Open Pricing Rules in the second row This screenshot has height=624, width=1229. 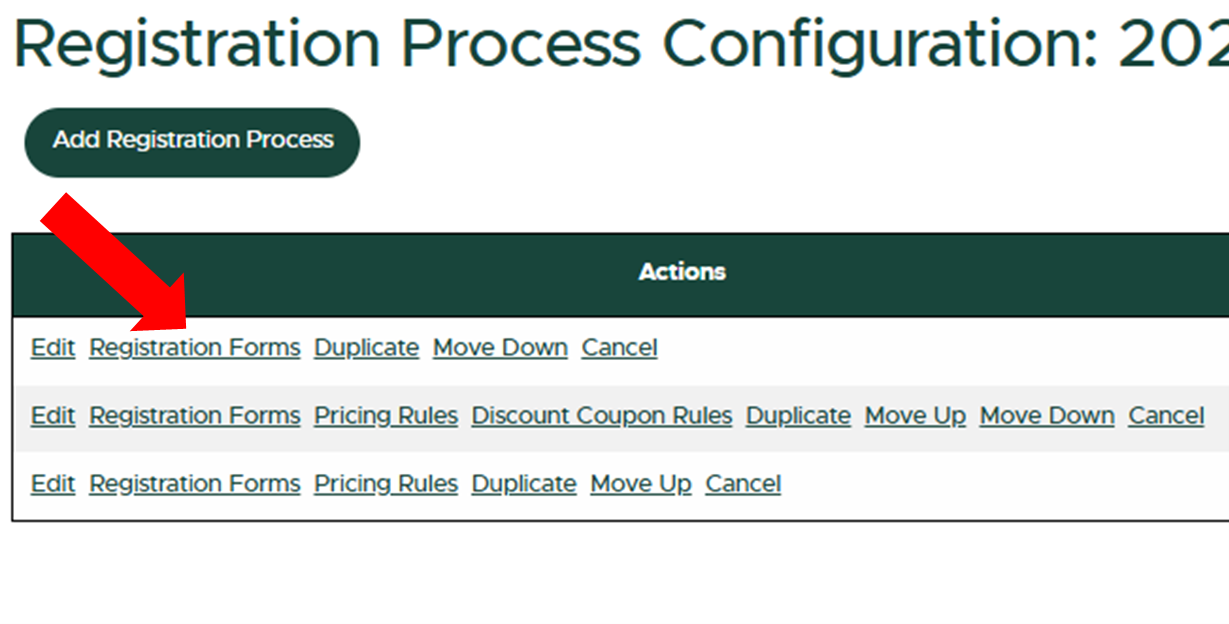click(x=385, y=415)
